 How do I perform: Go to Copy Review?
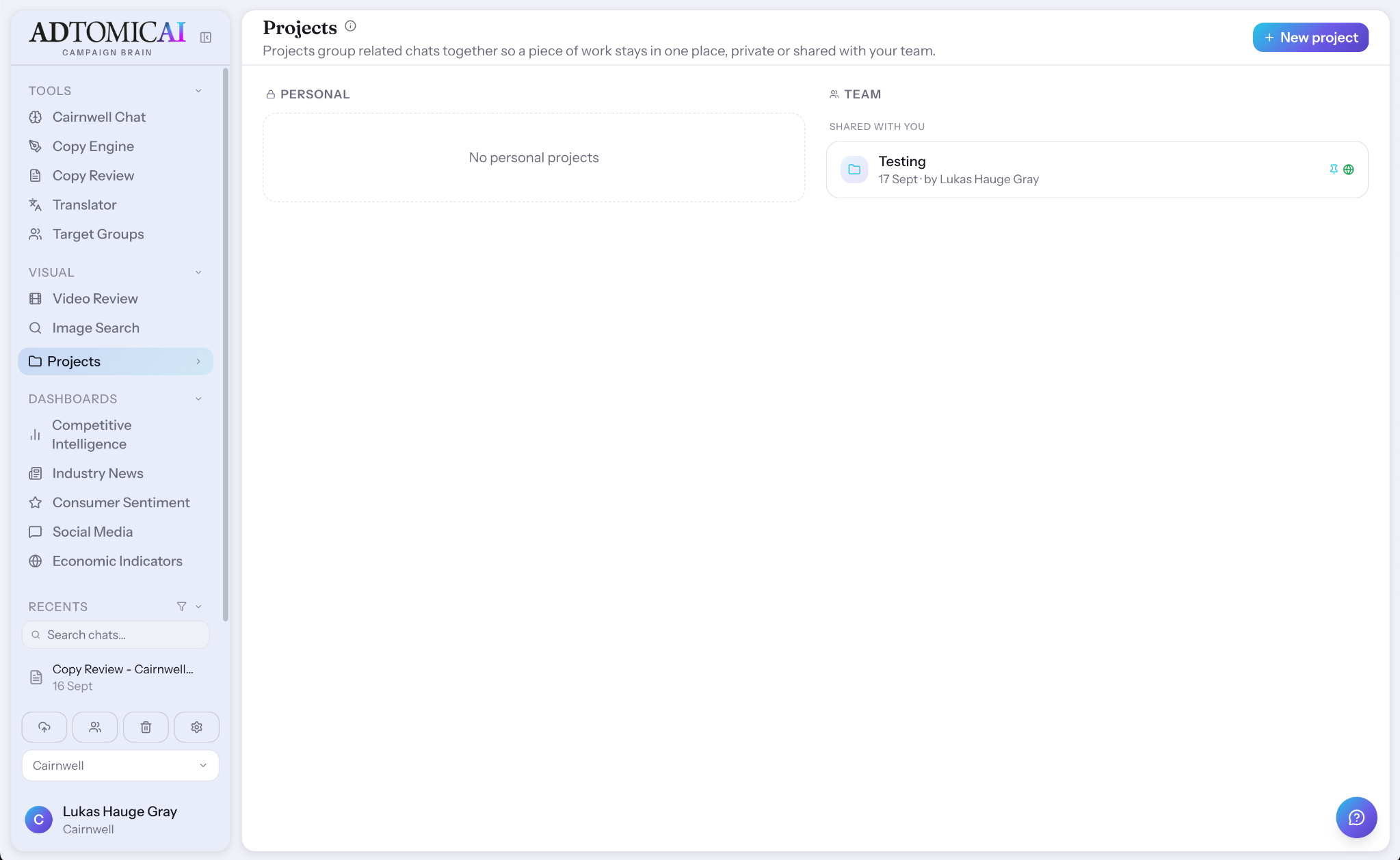pyautogui.click(x=116, y=176)
